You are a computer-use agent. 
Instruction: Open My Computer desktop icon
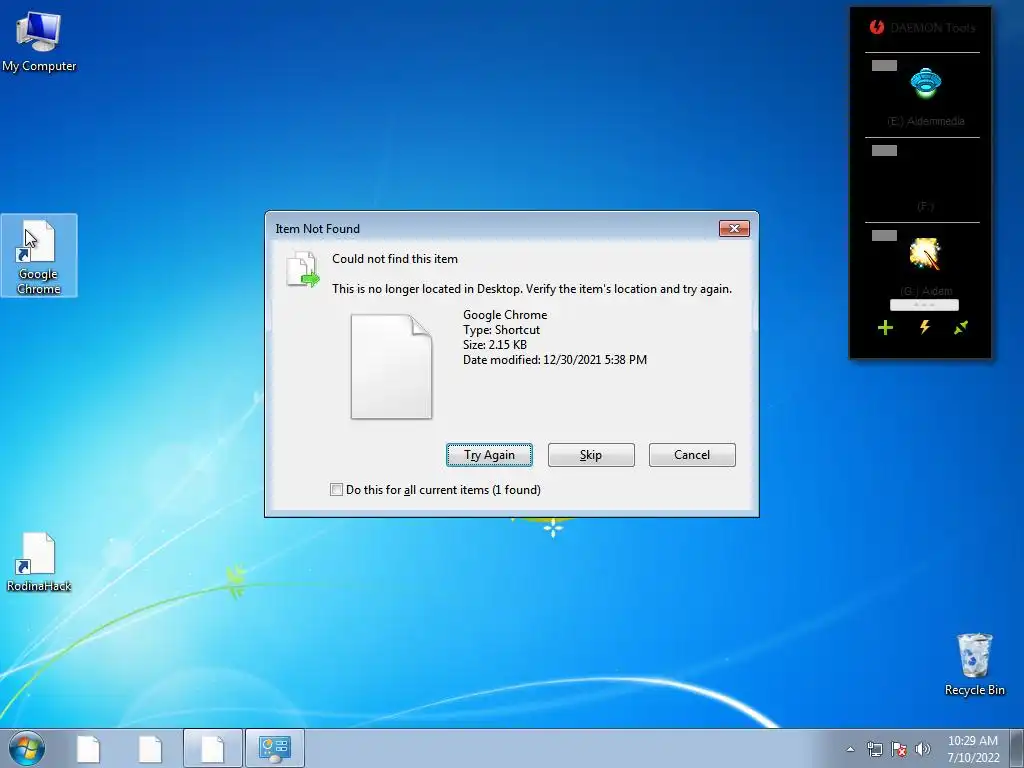[39, 40]
